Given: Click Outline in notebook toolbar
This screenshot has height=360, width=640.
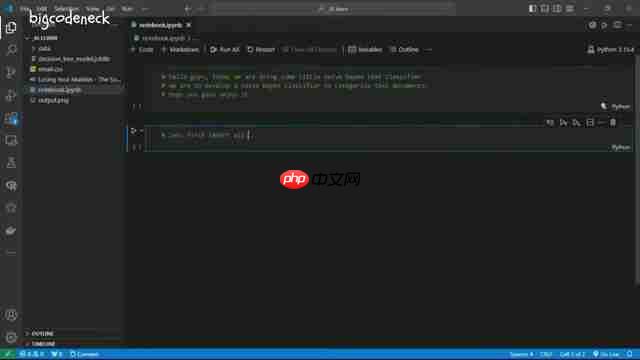Looking at the screenshot, I should [404, 50].
